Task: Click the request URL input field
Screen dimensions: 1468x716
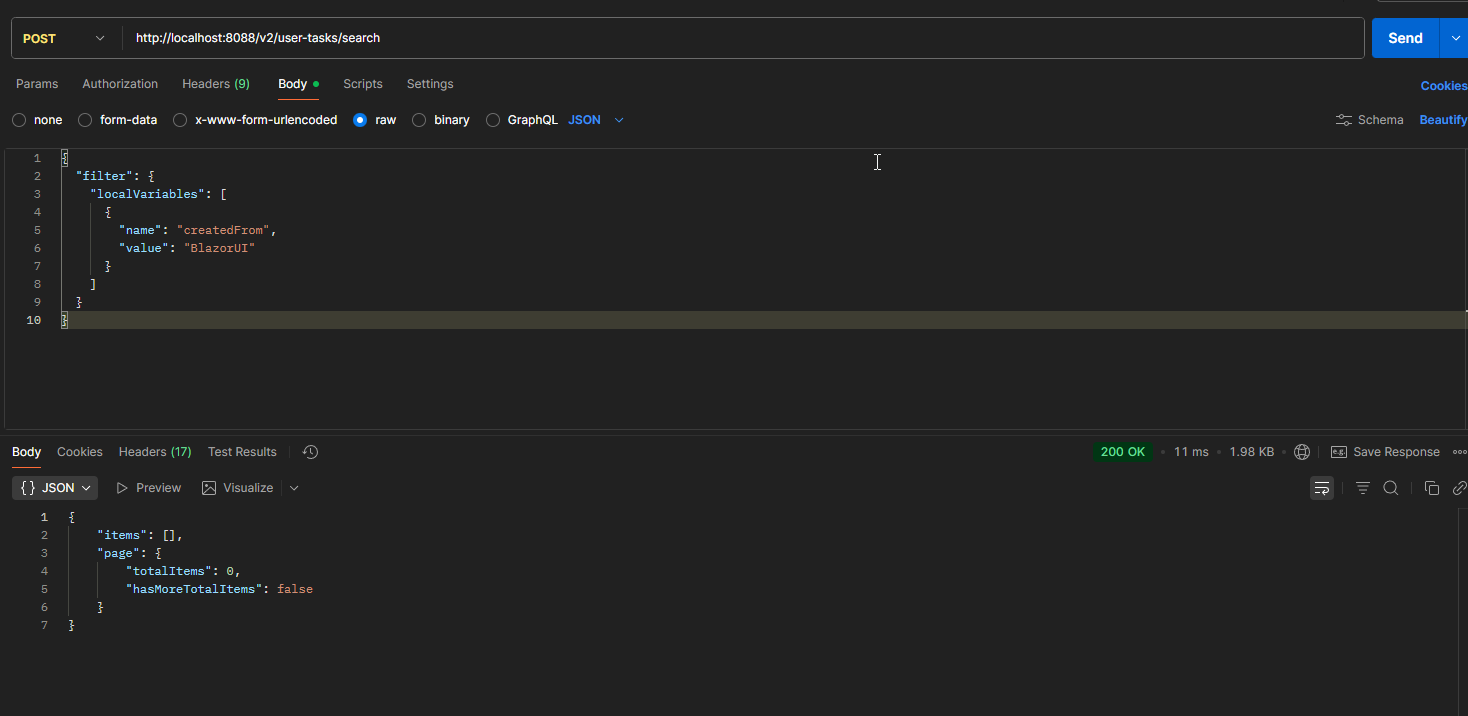Action: pos(740,38)
